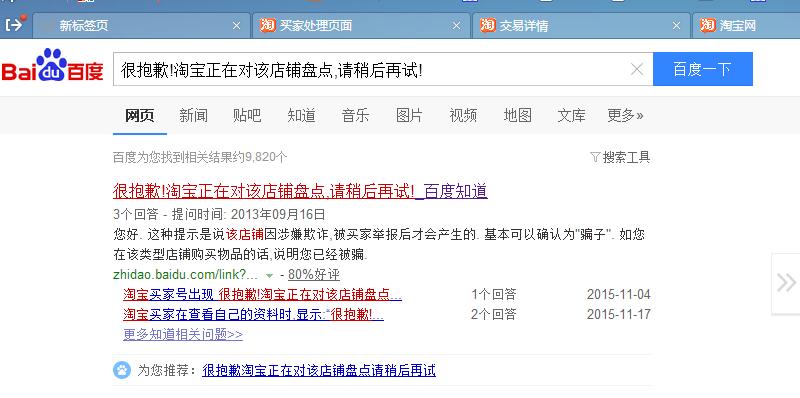This screenshot has width=800, height=398.
Task: Clear the search box with X icon
Action: (637, 69)
